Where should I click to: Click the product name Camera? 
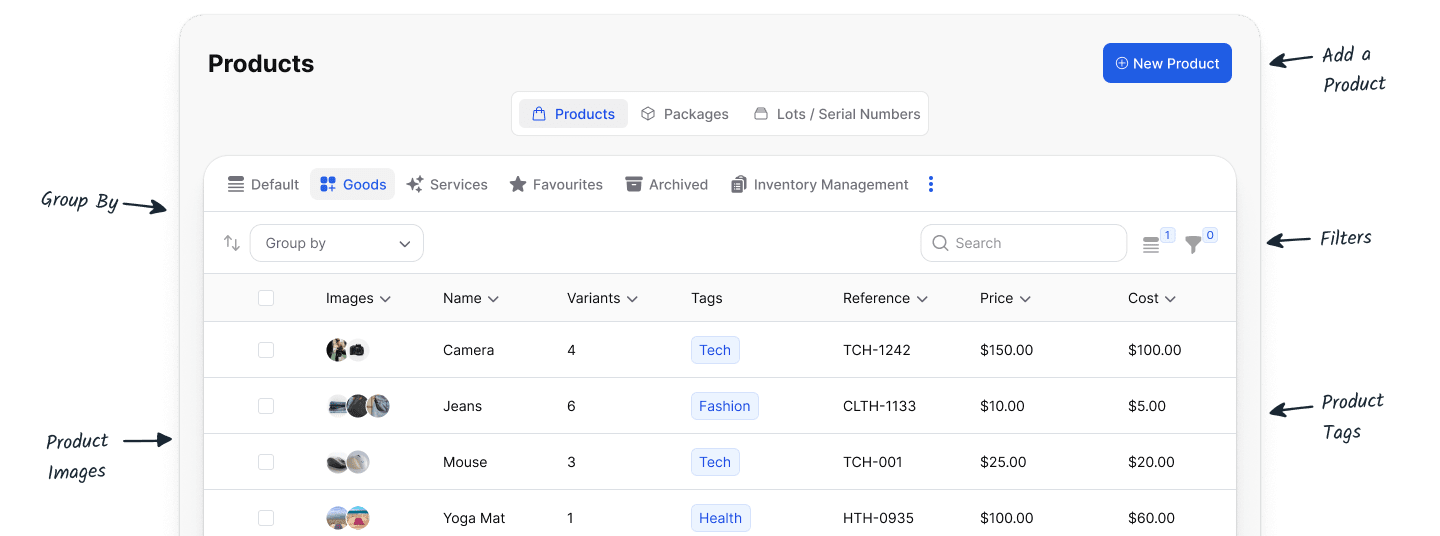pos(469,350)
